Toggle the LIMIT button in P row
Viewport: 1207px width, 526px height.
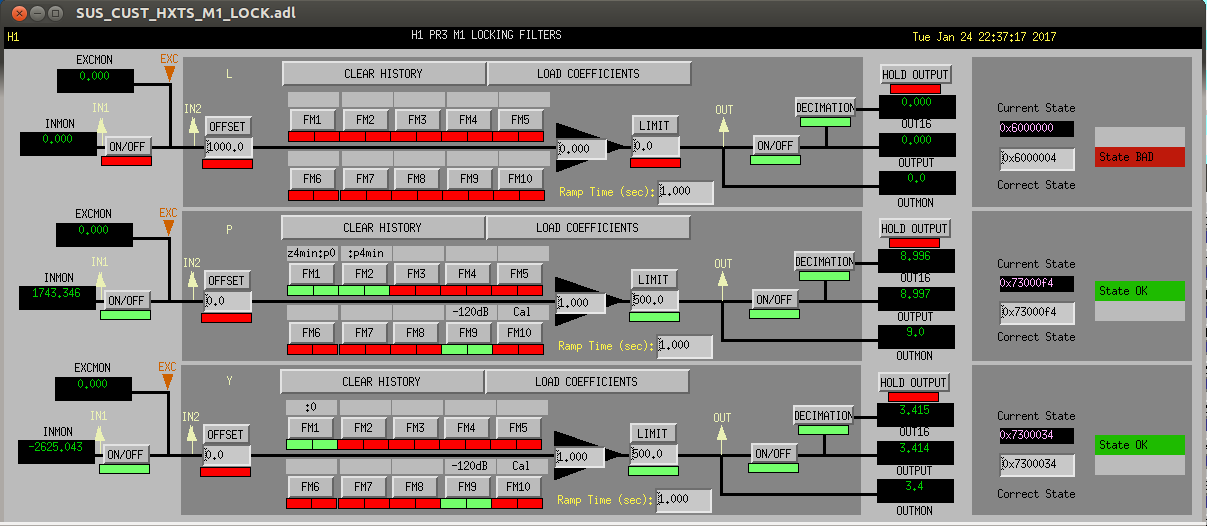tap(654, 279)
